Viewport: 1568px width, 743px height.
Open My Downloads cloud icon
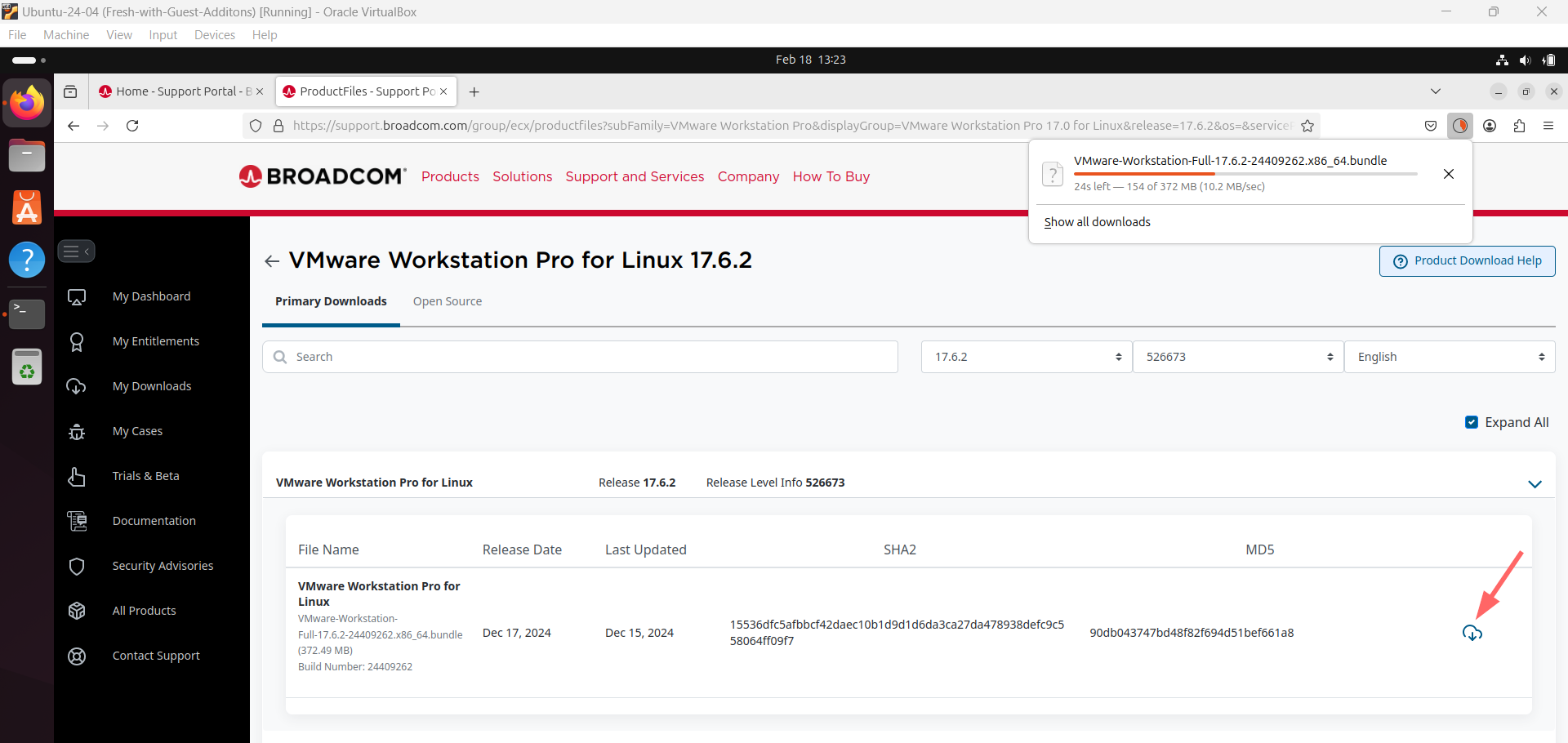coord(77,386)
